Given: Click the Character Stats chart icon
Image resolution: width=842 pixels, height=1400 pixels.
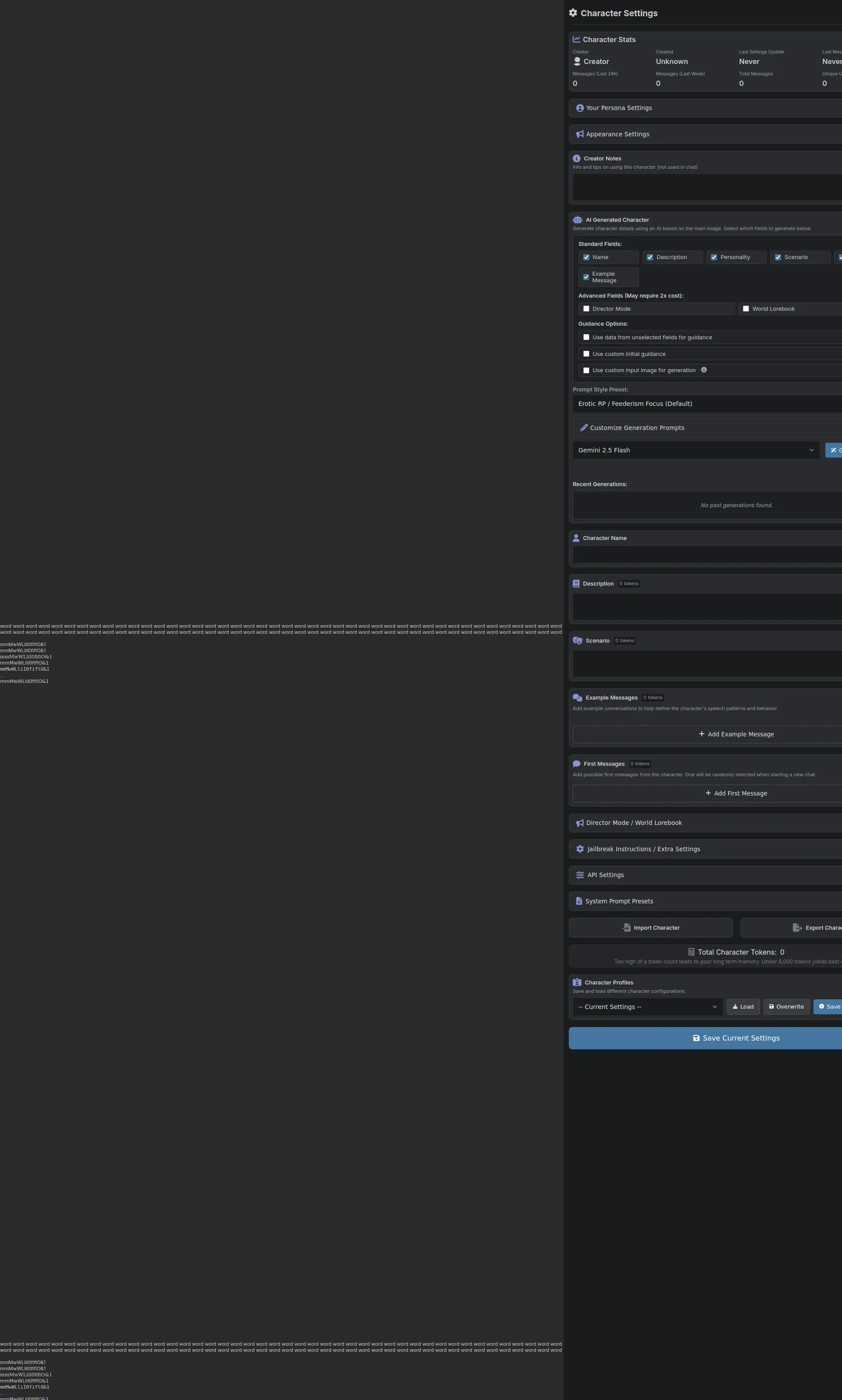Looking at the screenshot, I should pyautogui.click(x=577, y=40).
